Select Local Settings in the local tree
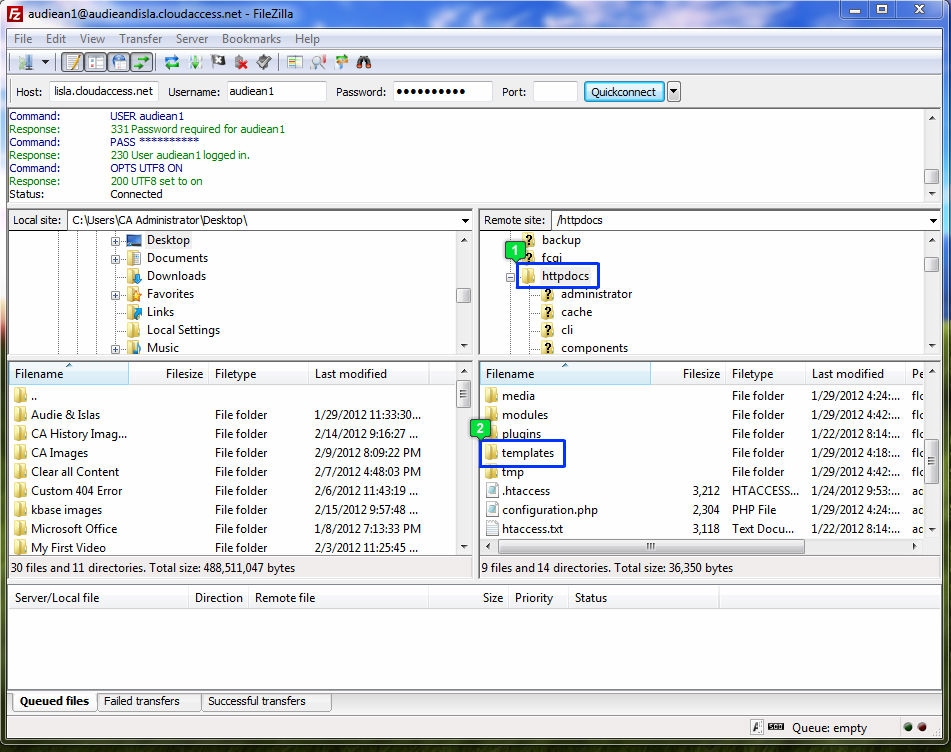The height and width of the screenshot is (752, 951). [x=183, y=330]
